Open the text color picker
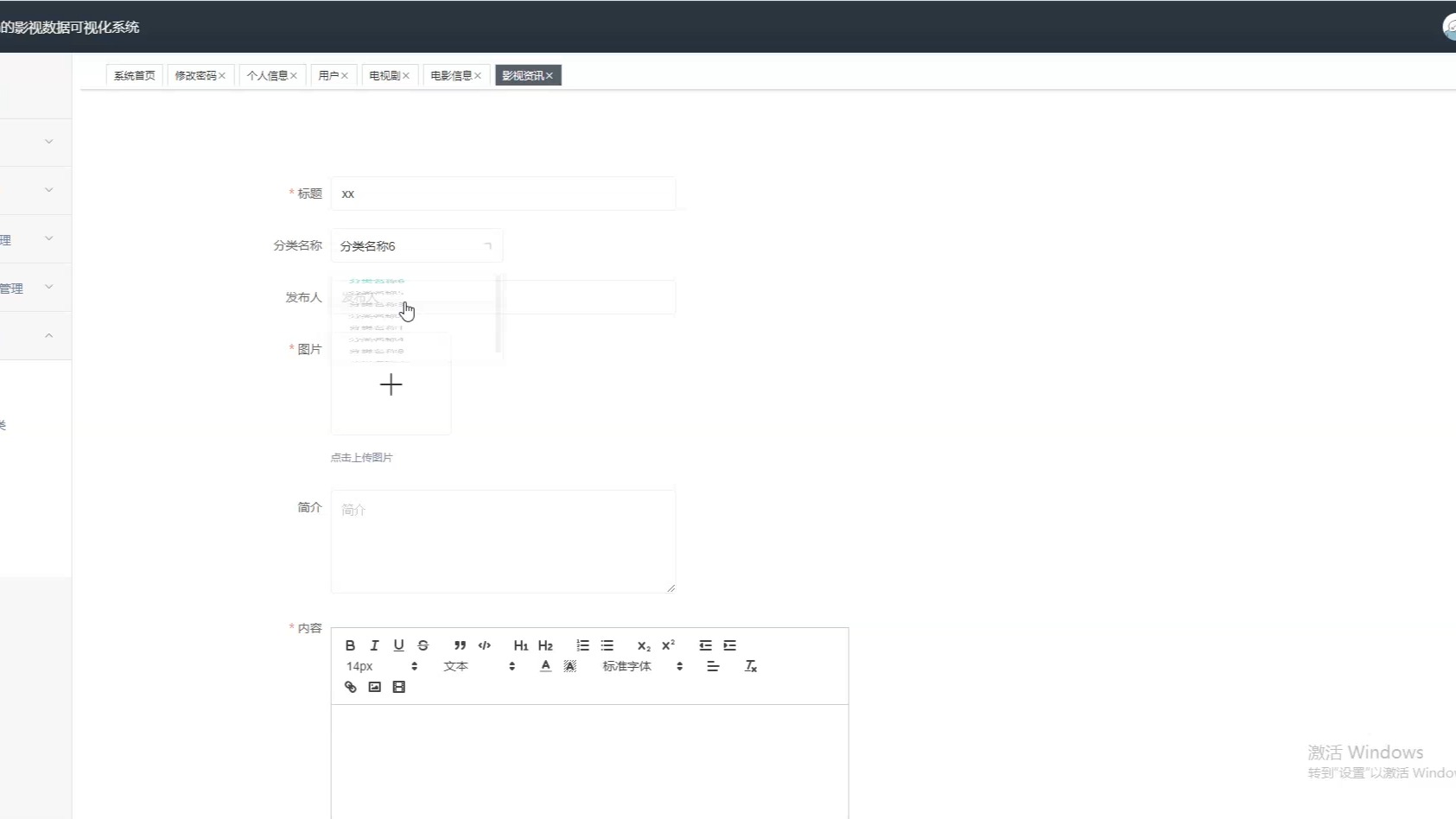 pos(545,666)
